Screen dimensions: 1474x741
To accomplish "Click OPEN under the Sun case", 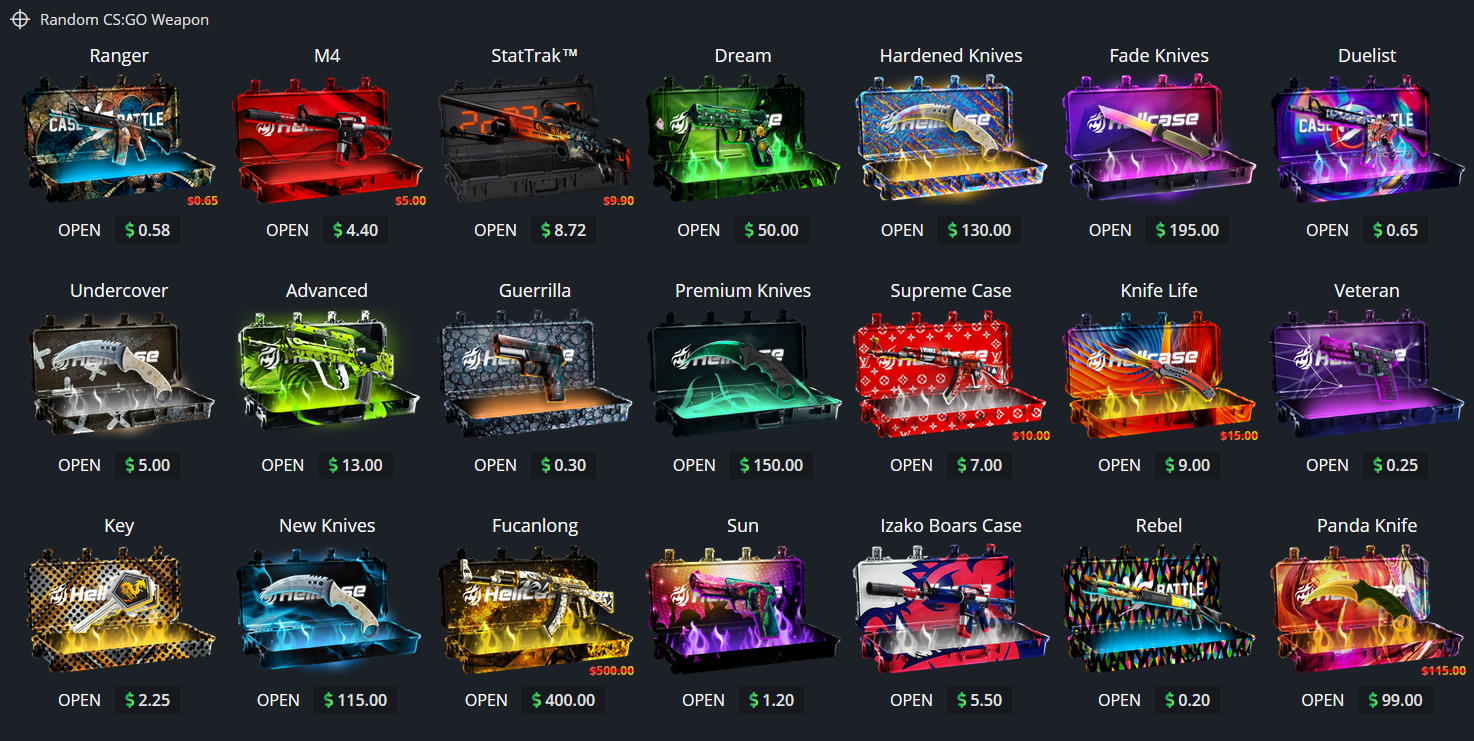I will tap(703, 700).
